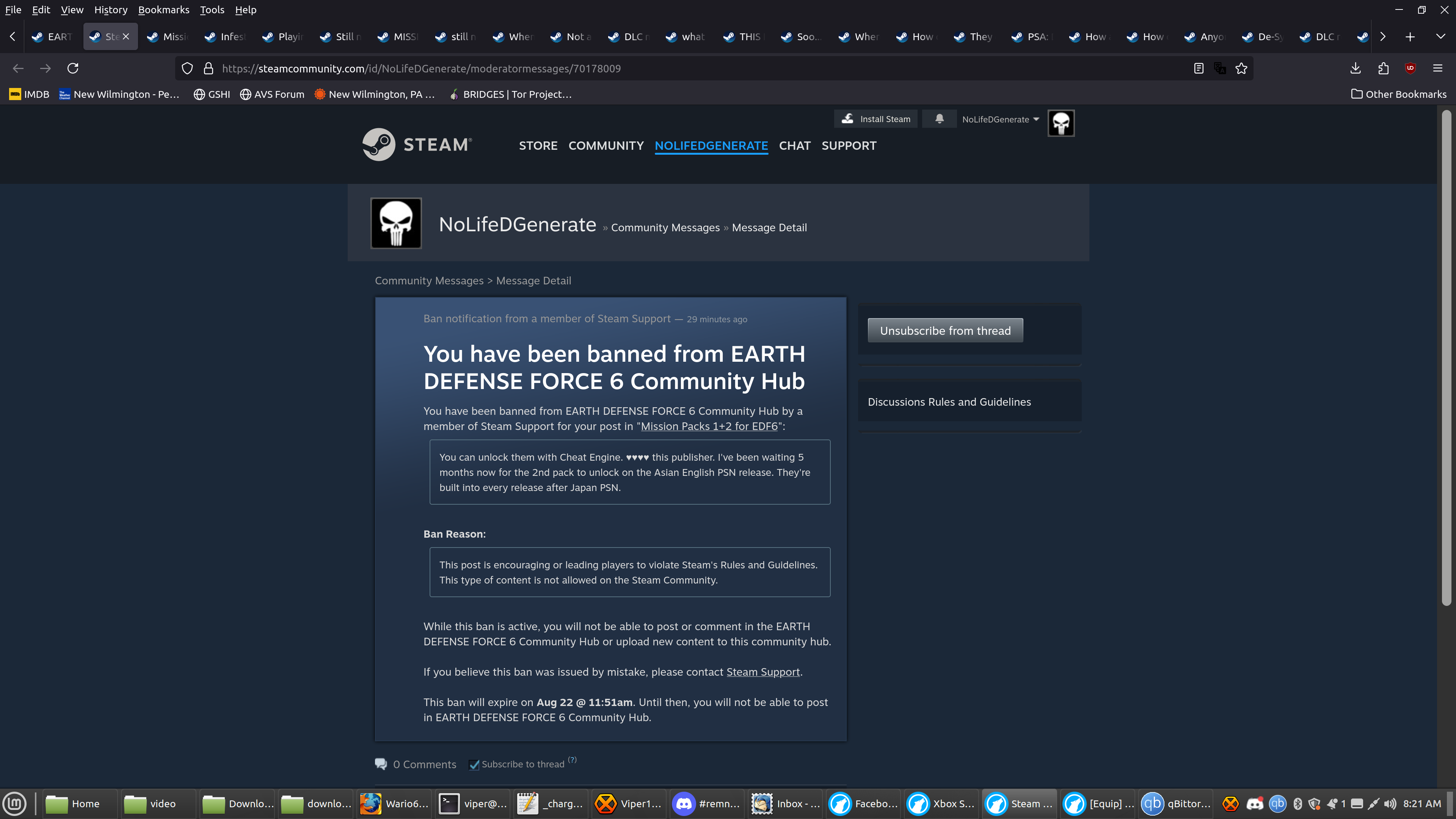Open the extensions puzzle icon

(1383, 68)
